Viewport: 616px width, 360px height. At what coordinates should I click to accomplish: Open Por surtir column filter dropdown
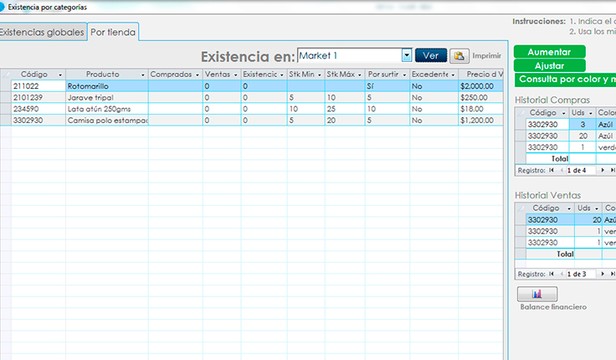pos(404,75)
